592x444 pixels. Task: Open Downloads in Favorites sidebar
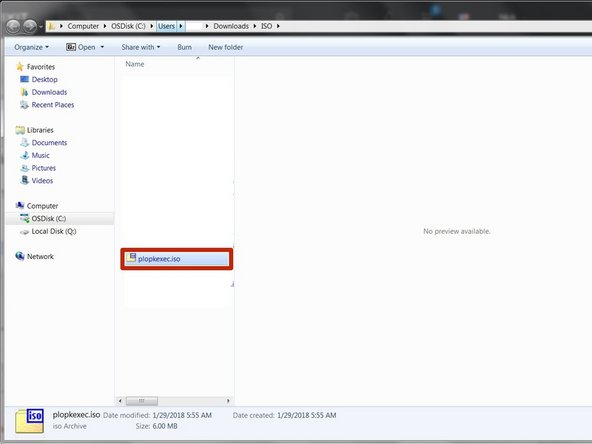49,92
